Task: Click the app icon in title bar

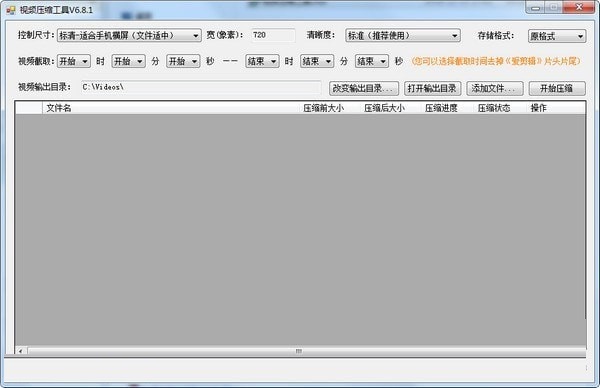Action: click(10, 10)
